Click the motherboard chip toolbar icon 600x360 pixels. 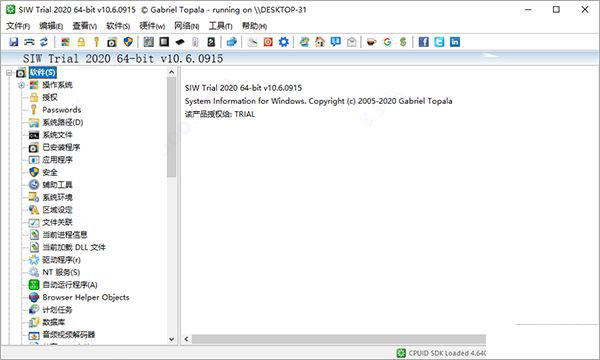pos(148,42)
